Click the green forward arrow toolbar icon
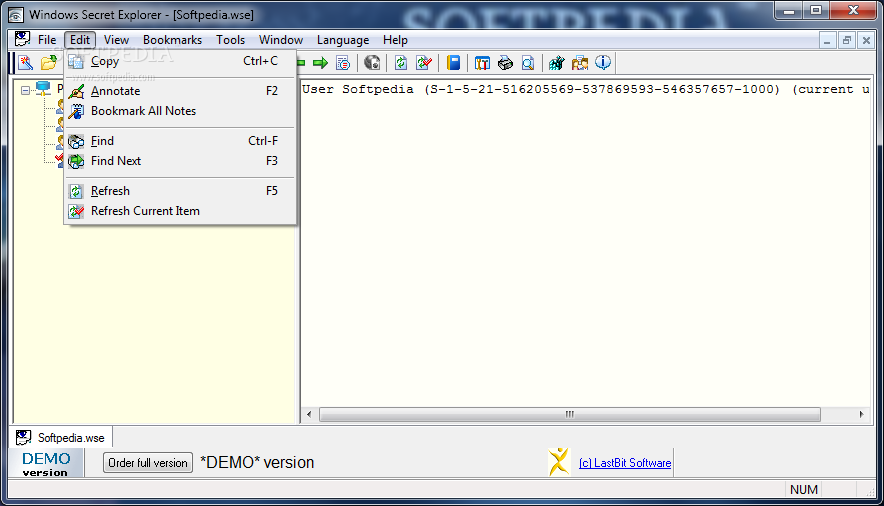This screenshot has height=506, width=884. (320, 63)
